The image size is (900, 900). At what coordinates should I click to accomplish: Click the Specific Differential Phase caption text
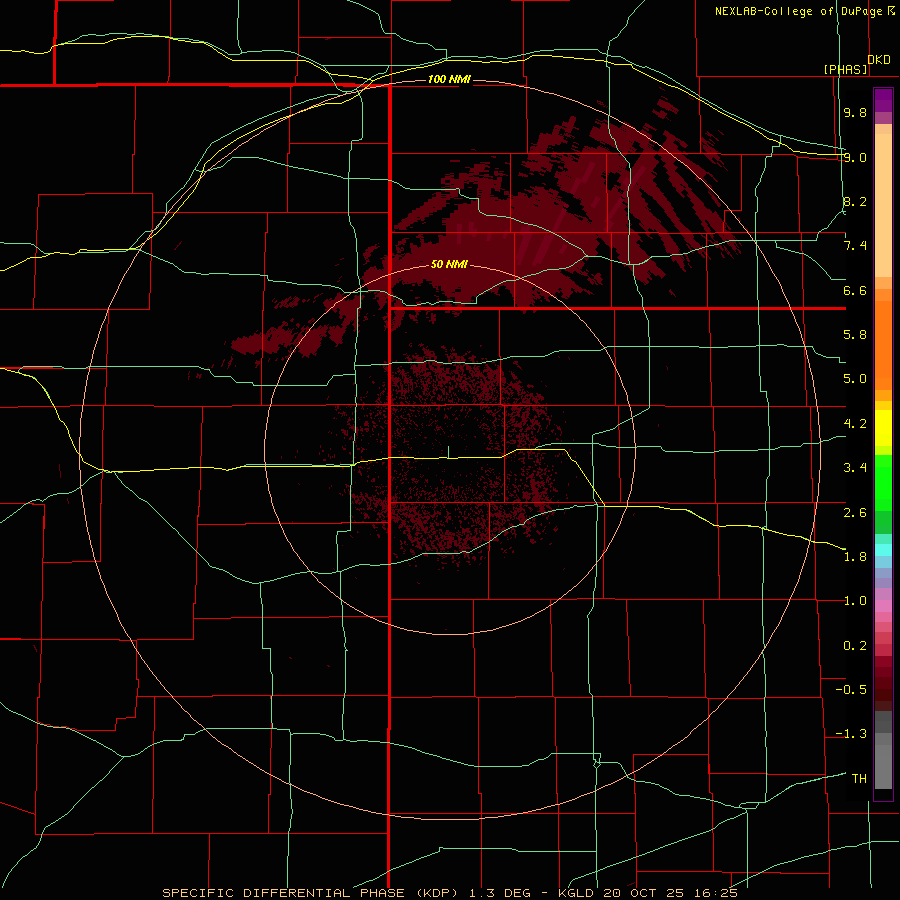pyautogui.click(x=312, y=893)
